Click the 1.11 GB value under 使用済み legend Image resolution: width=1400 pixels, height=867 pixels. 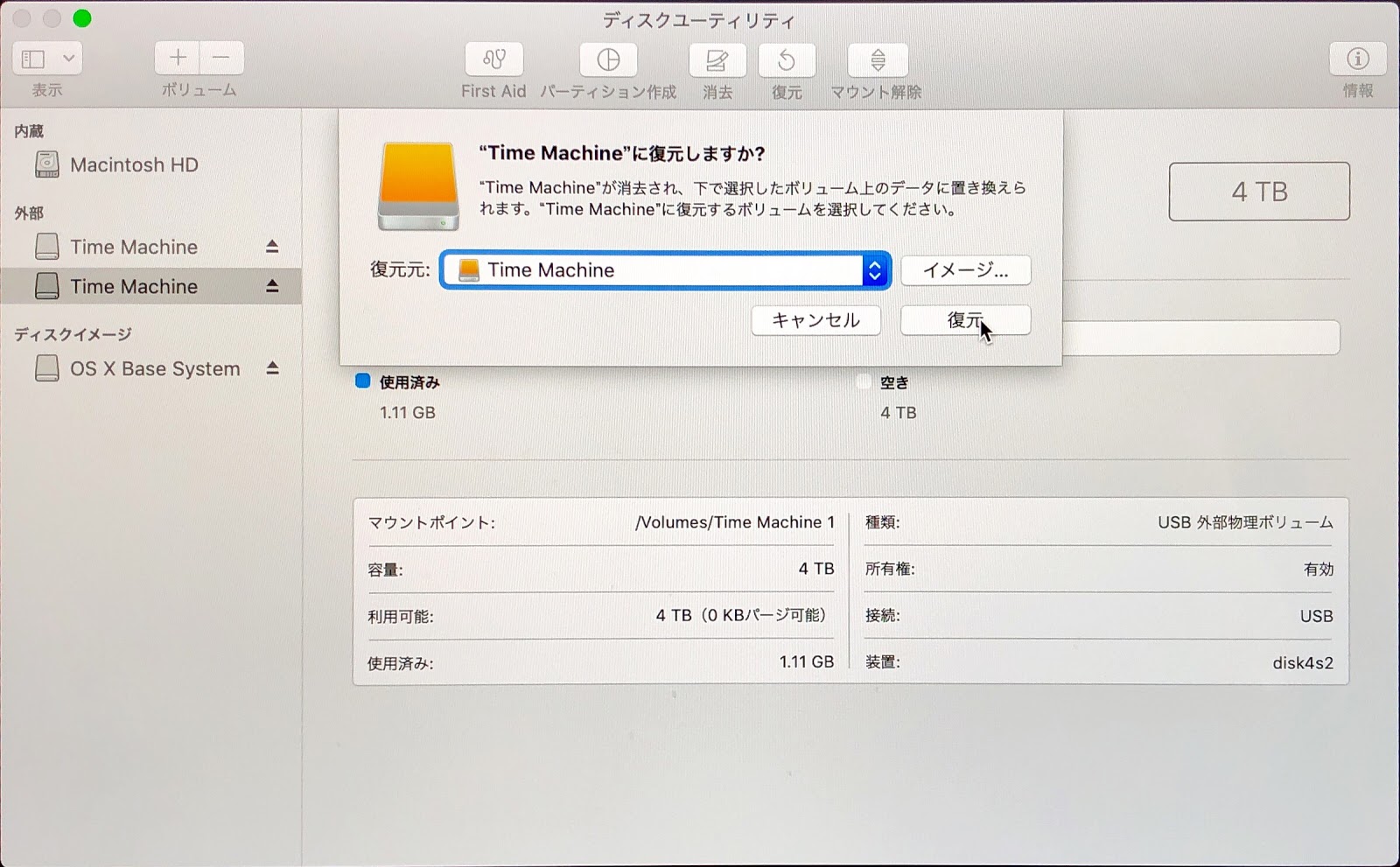point(407,412)
